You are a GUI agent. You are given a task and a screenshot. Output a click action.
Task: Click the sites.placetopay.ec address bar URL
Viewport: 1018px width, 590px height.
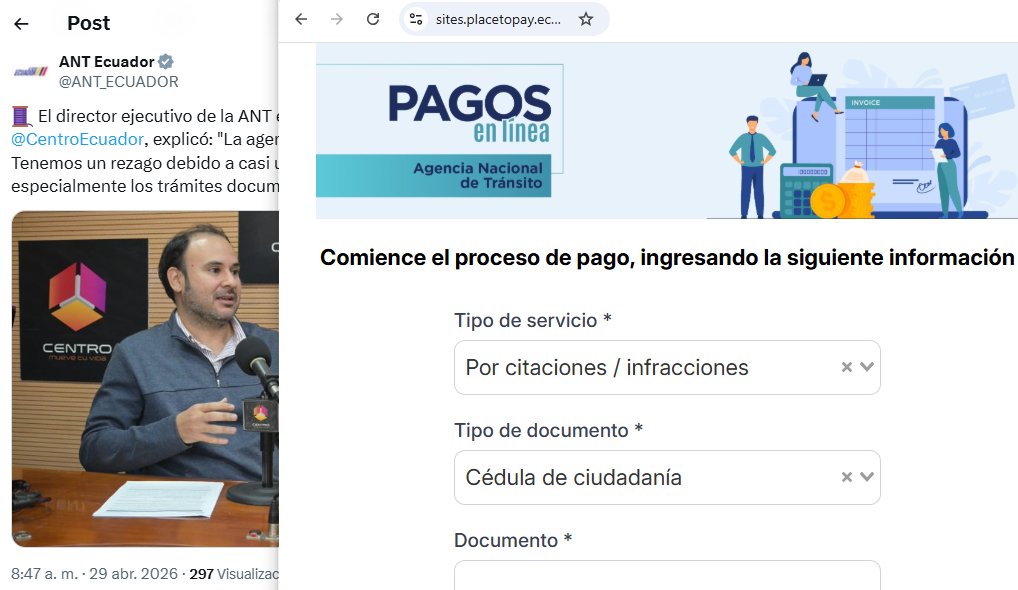(x=498, y=19)
